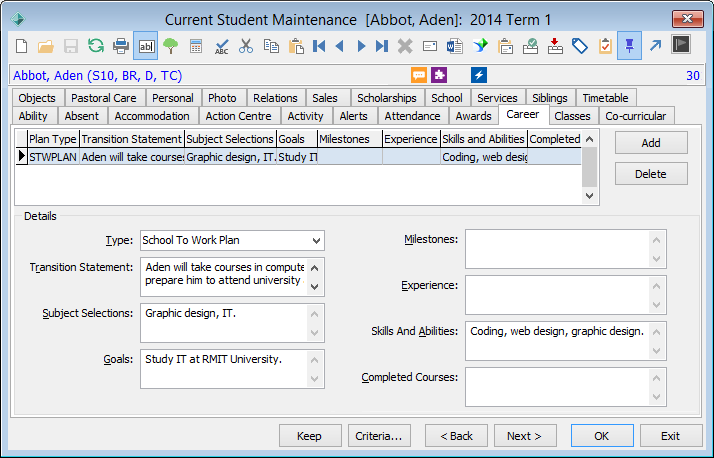
Task: Click the blue lightning bolt icon
Action: (479, 75)
